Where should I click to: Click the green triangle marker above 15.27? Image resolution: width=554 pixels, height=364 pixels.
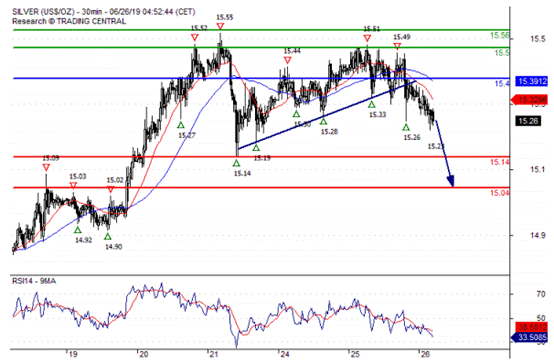pos(181,125)
